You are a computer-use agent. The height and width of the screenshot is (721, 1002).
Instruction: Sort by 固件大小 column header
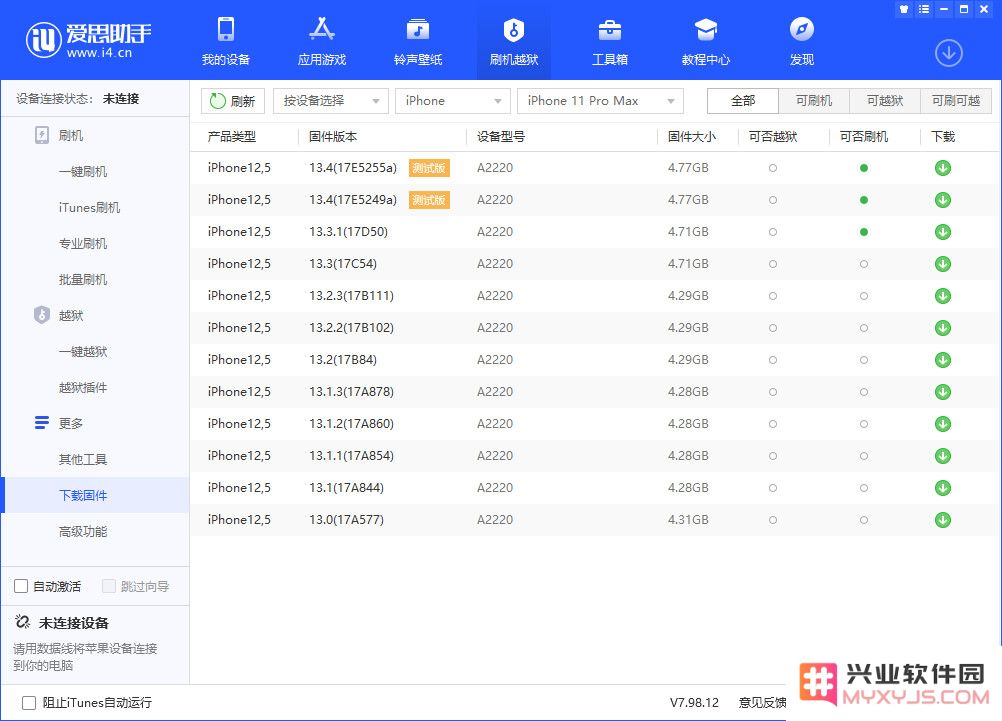[x=692, y=137]
